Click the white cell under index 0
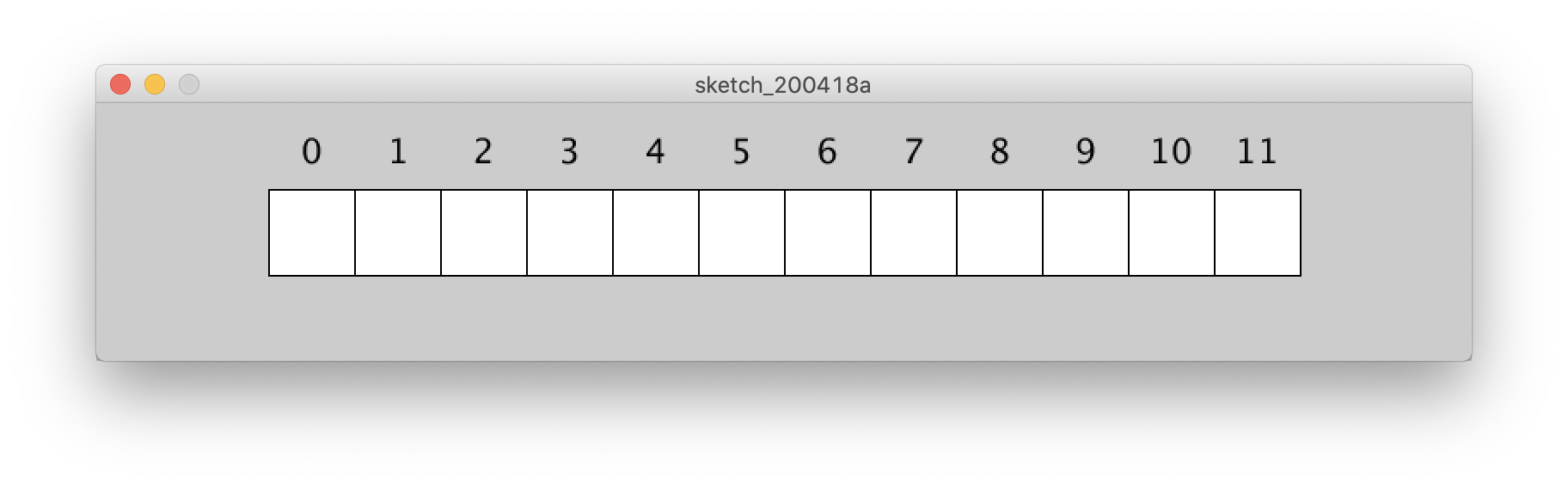The height and width of the screenshot is (488, 1568). point(312,233)
